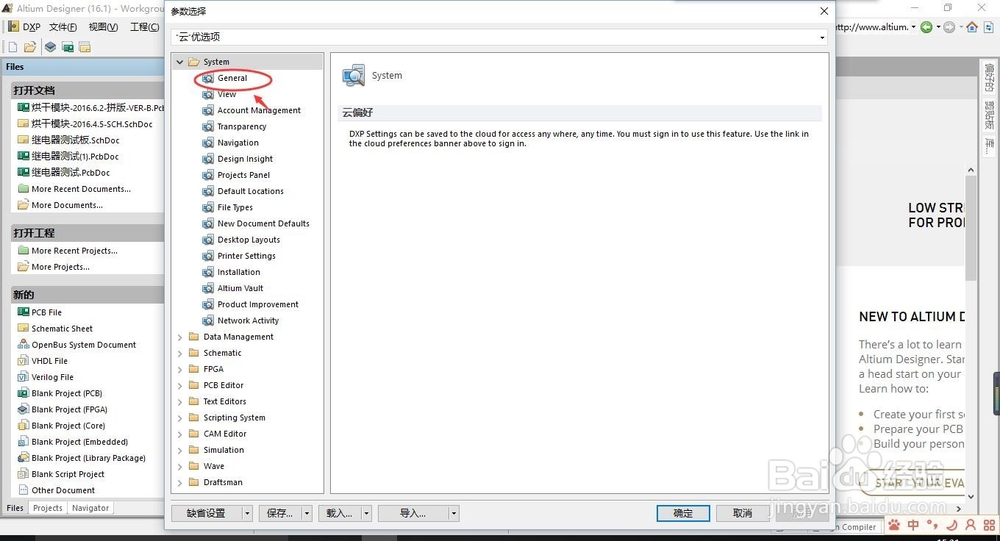Create a new PCB File

tap(47, 312)
